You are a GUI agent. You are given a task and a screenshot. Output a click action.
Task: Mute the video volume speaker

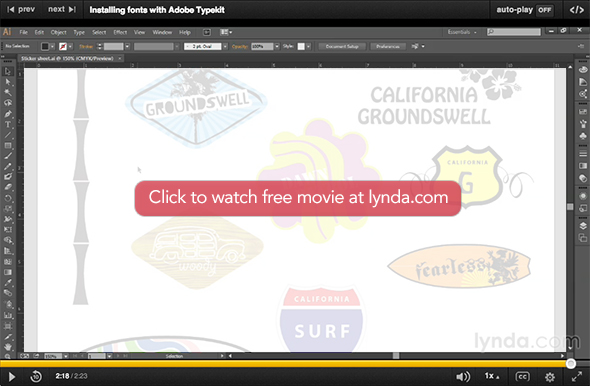pos(463,377)
